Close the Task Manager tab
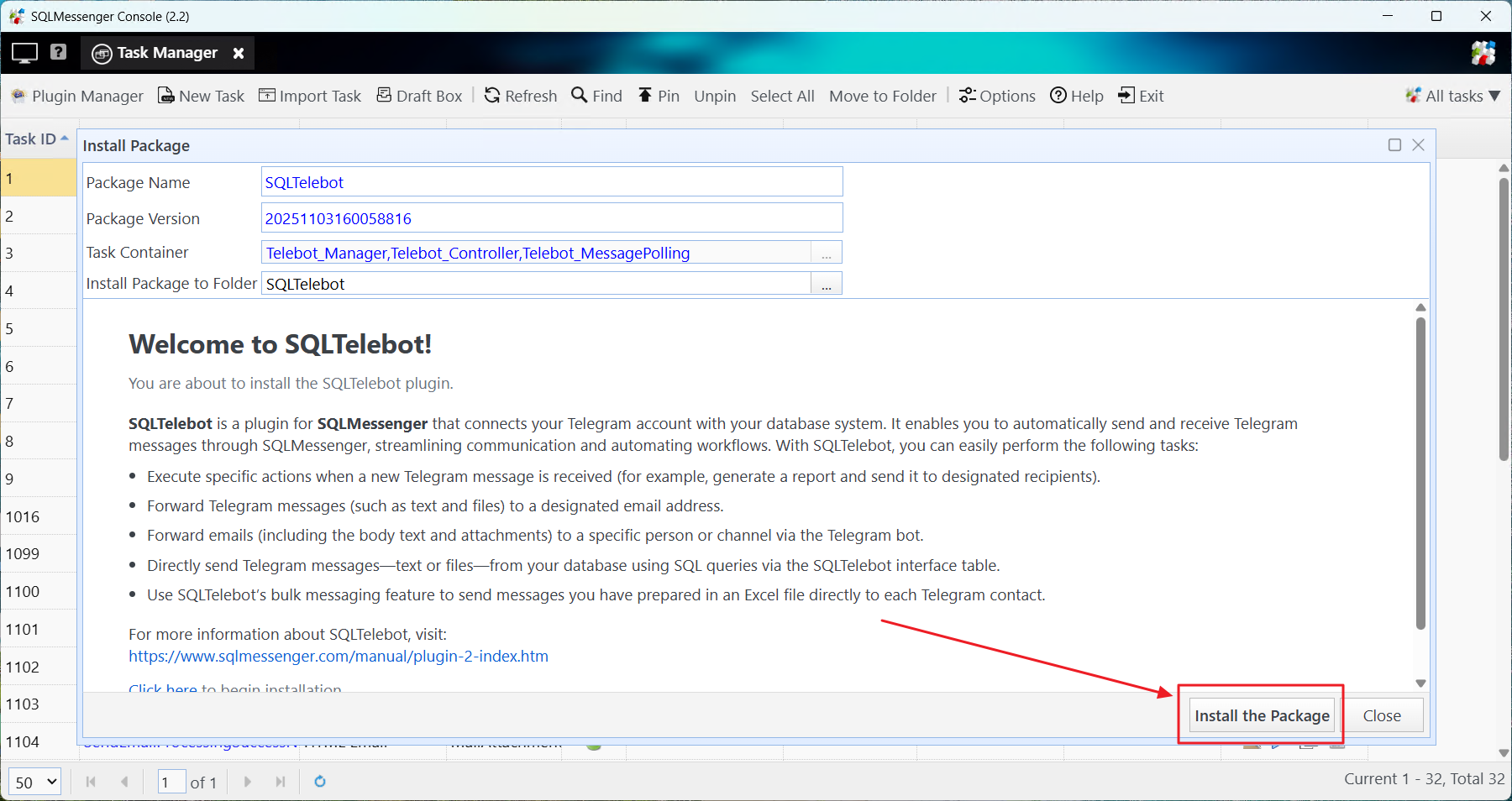1512x801 pixels. 239,53
